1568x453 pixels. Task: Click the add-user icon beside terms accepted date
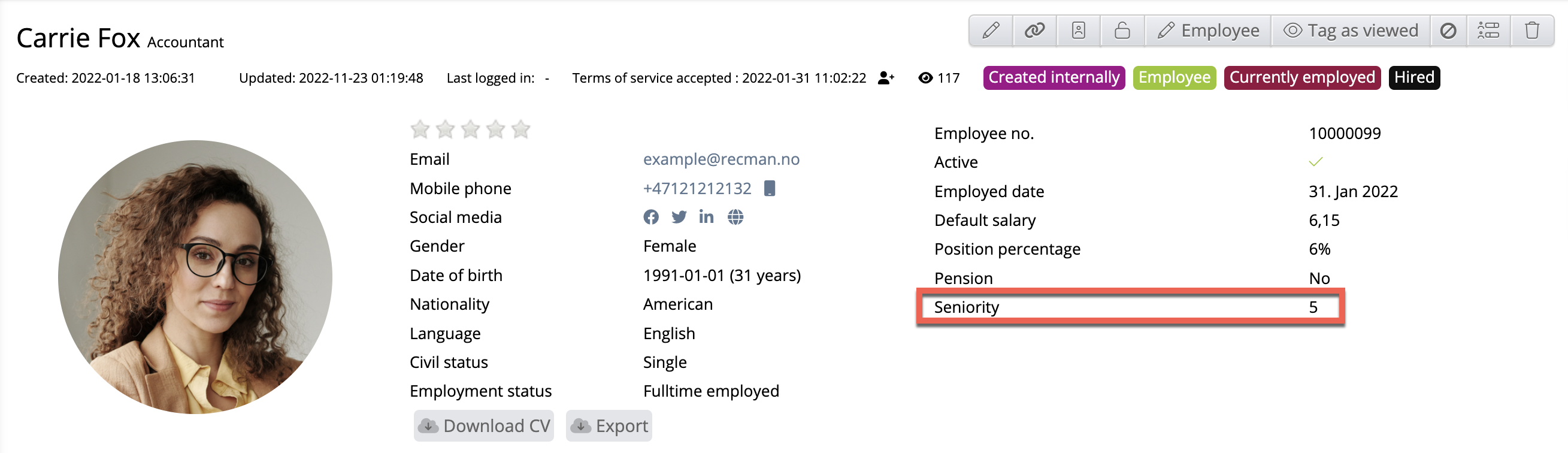tap(886, 78)
